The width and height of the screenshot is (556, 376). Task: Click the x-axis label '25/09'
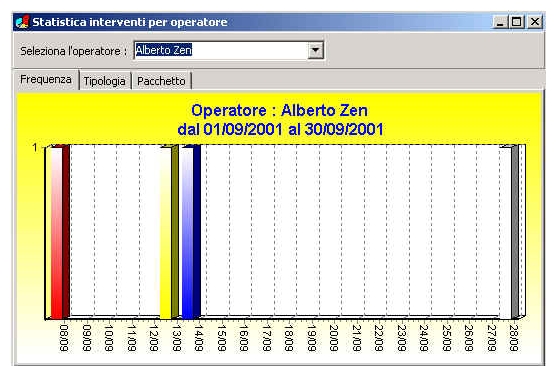pos(446,338)
